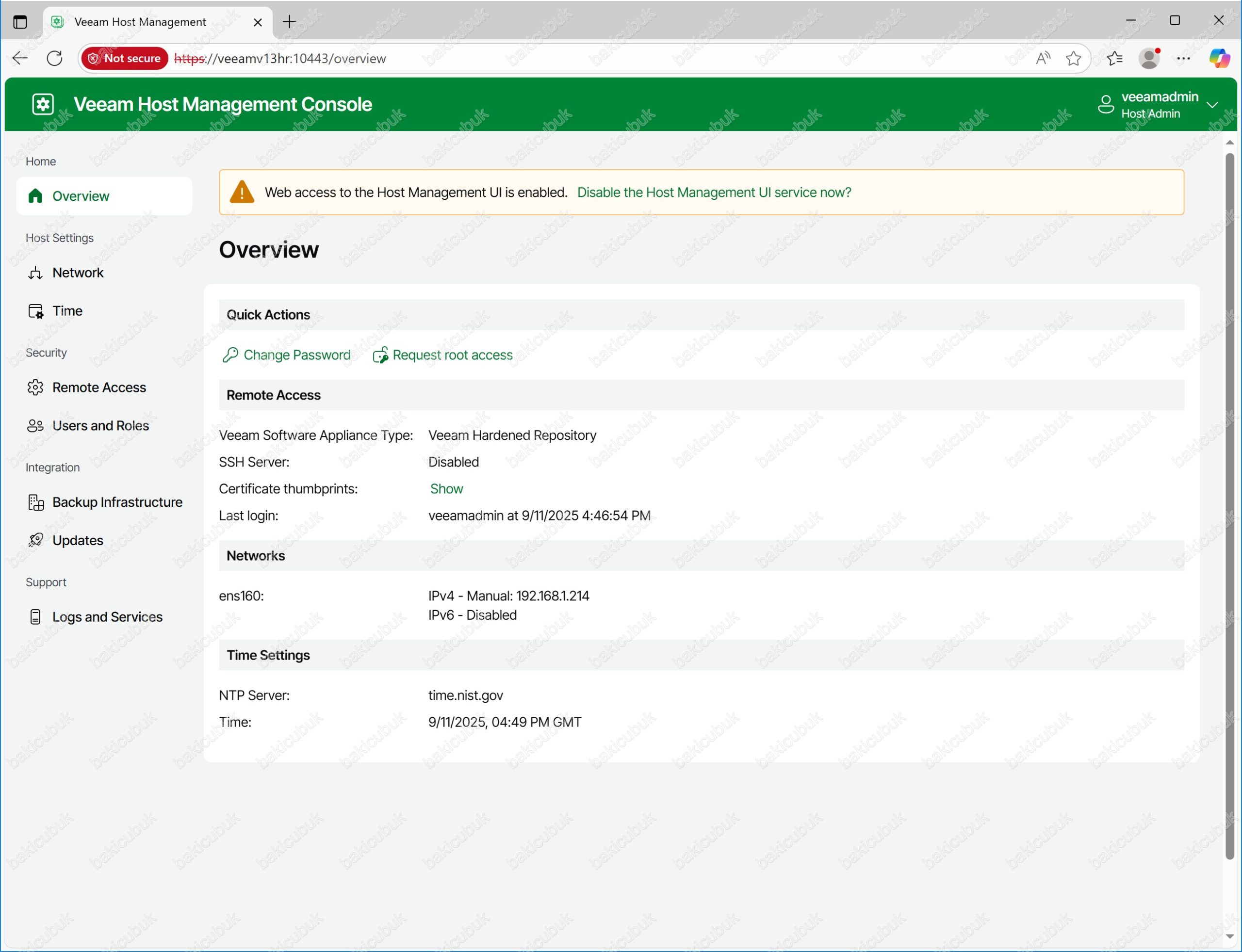Open the Network settings page
The image size is (1242, 952).
78,273
